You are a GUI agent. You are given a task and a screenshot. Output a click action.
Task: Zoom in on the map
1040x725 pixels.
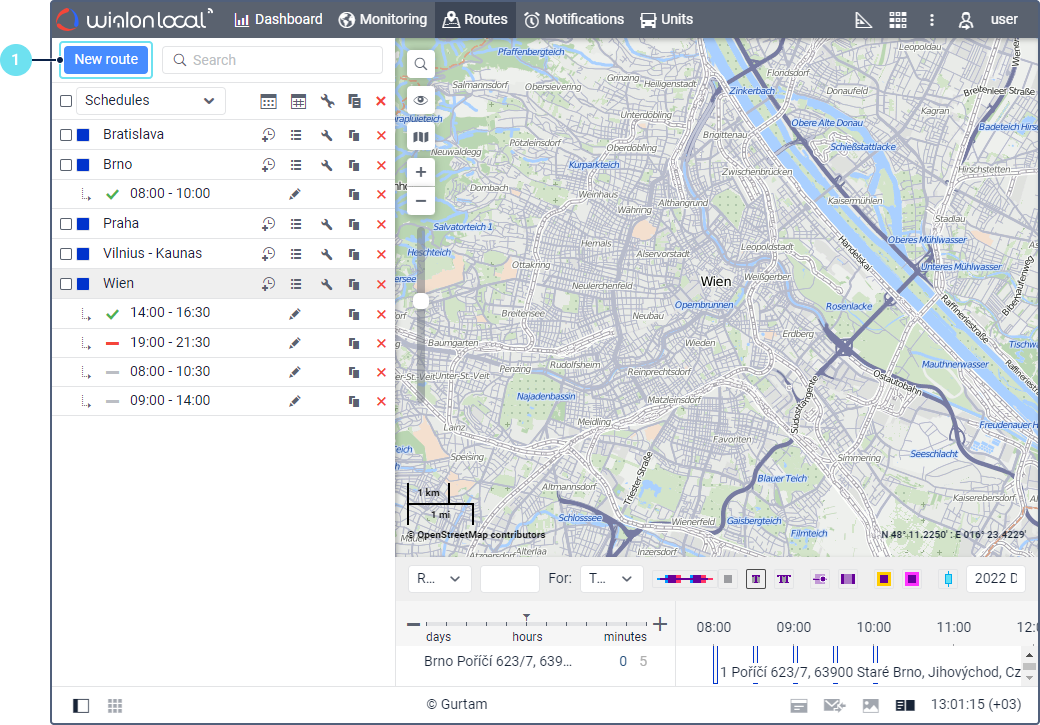(x=421, y=172)
